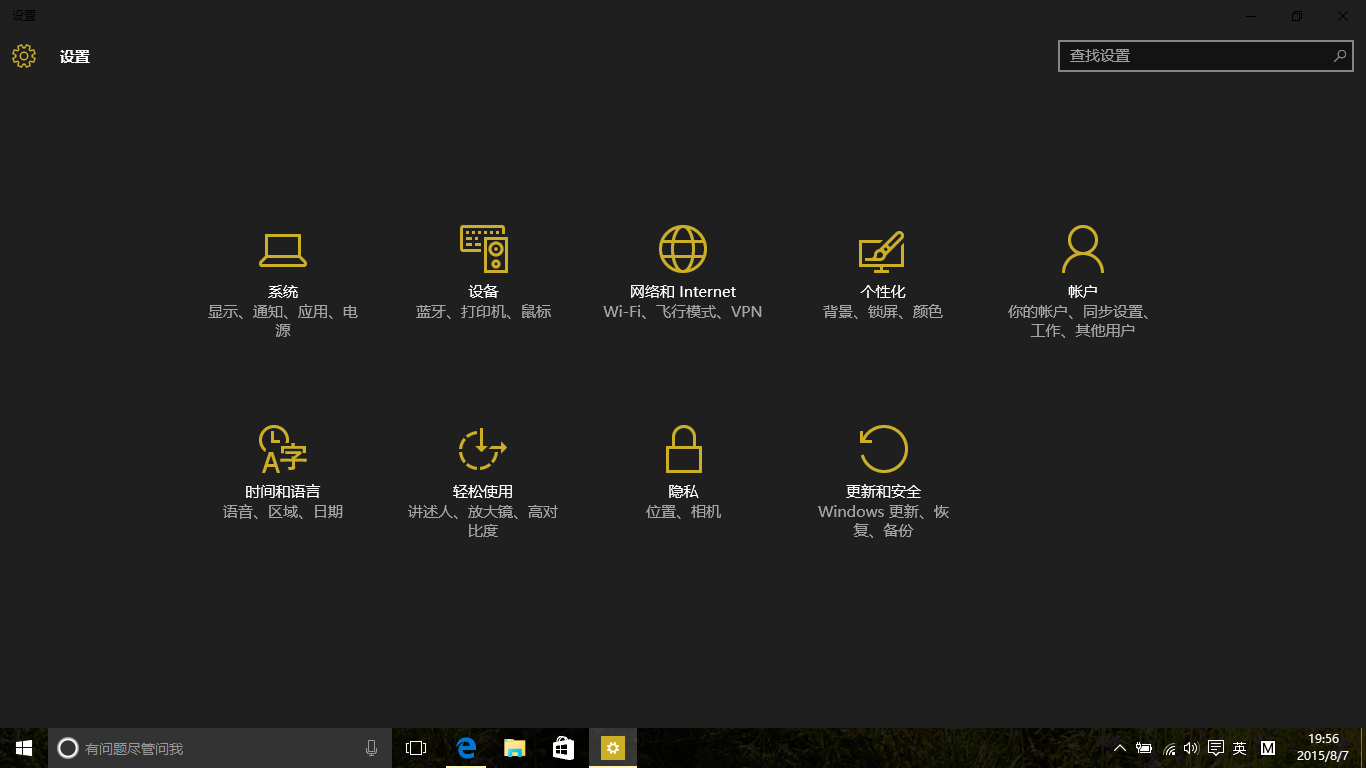The image size is (1366, 768).
Task: Open the Windows Start menu
Action: click(x=24, y=748)
